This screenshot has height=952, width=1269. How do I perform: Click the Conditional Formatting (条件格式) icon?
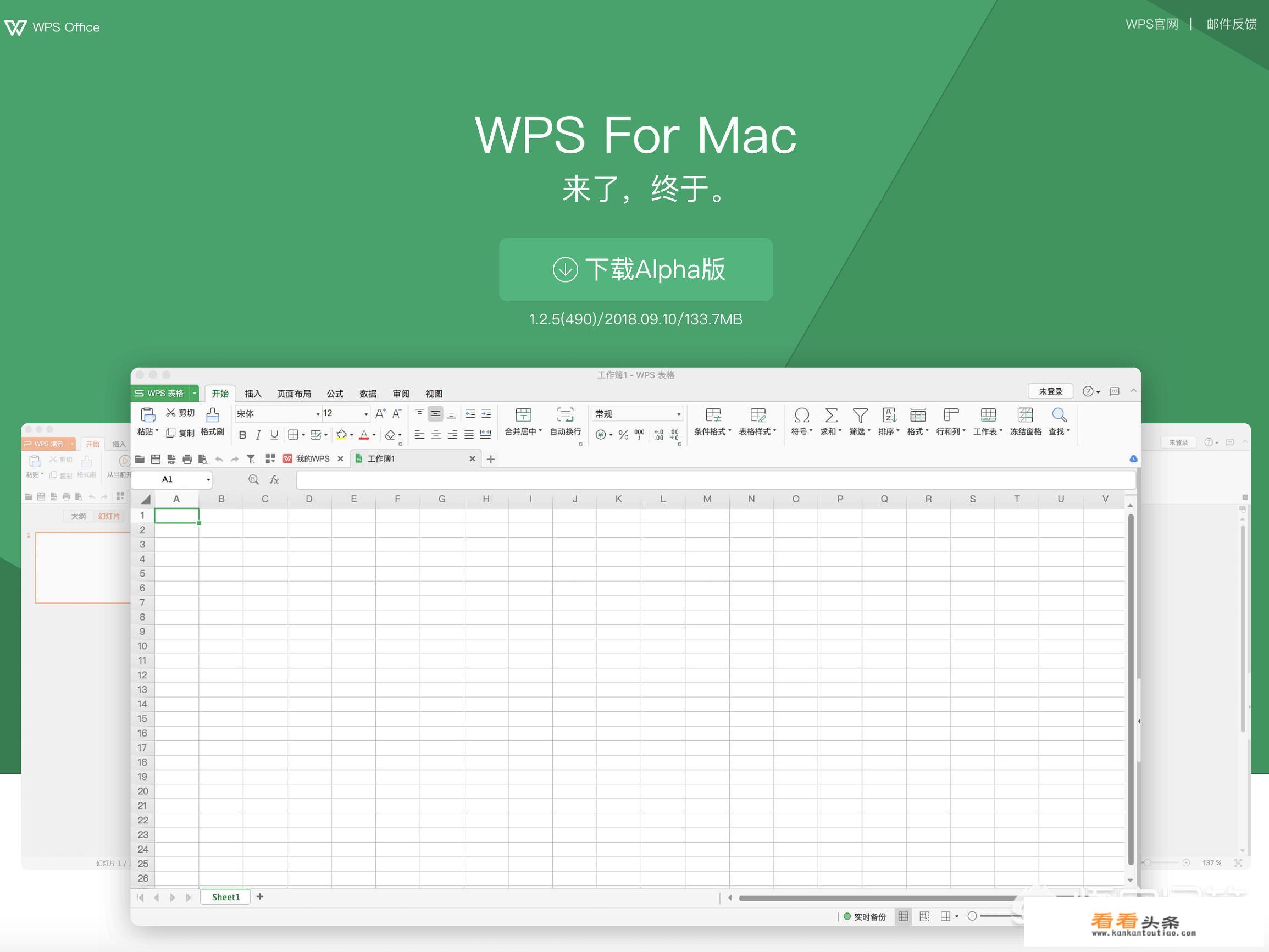[713, 414]
